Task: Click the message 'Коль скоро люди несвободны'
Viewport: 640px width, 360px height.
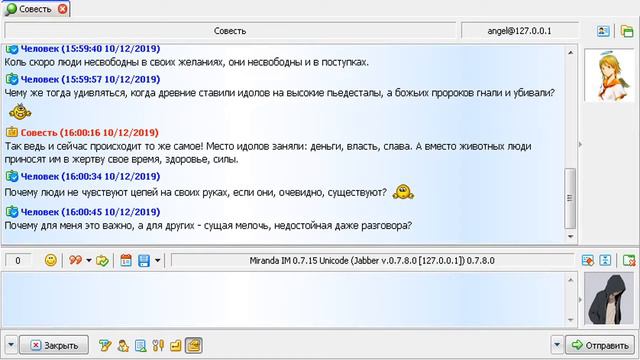Action: click(187, 62)
